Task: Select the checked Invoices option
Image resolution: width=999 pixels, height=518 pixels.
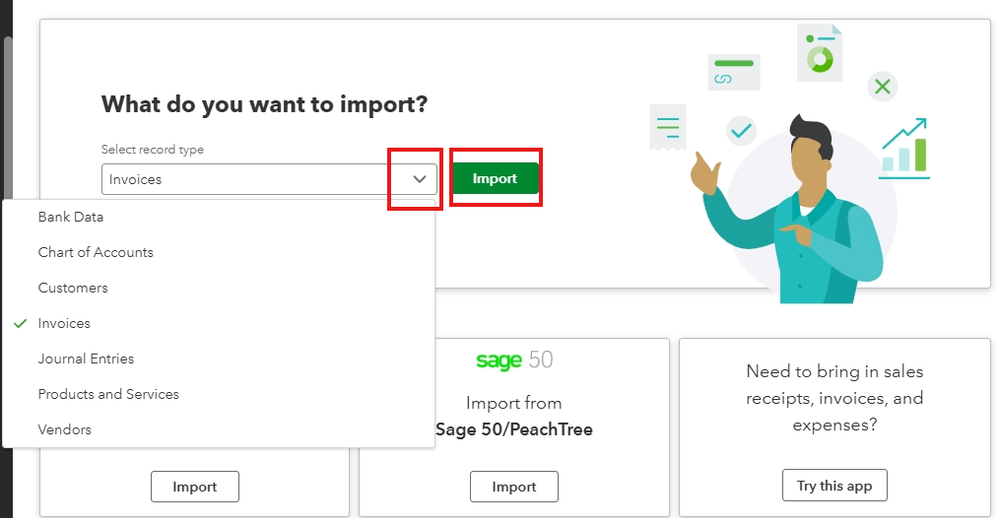Action: [64, 323]
